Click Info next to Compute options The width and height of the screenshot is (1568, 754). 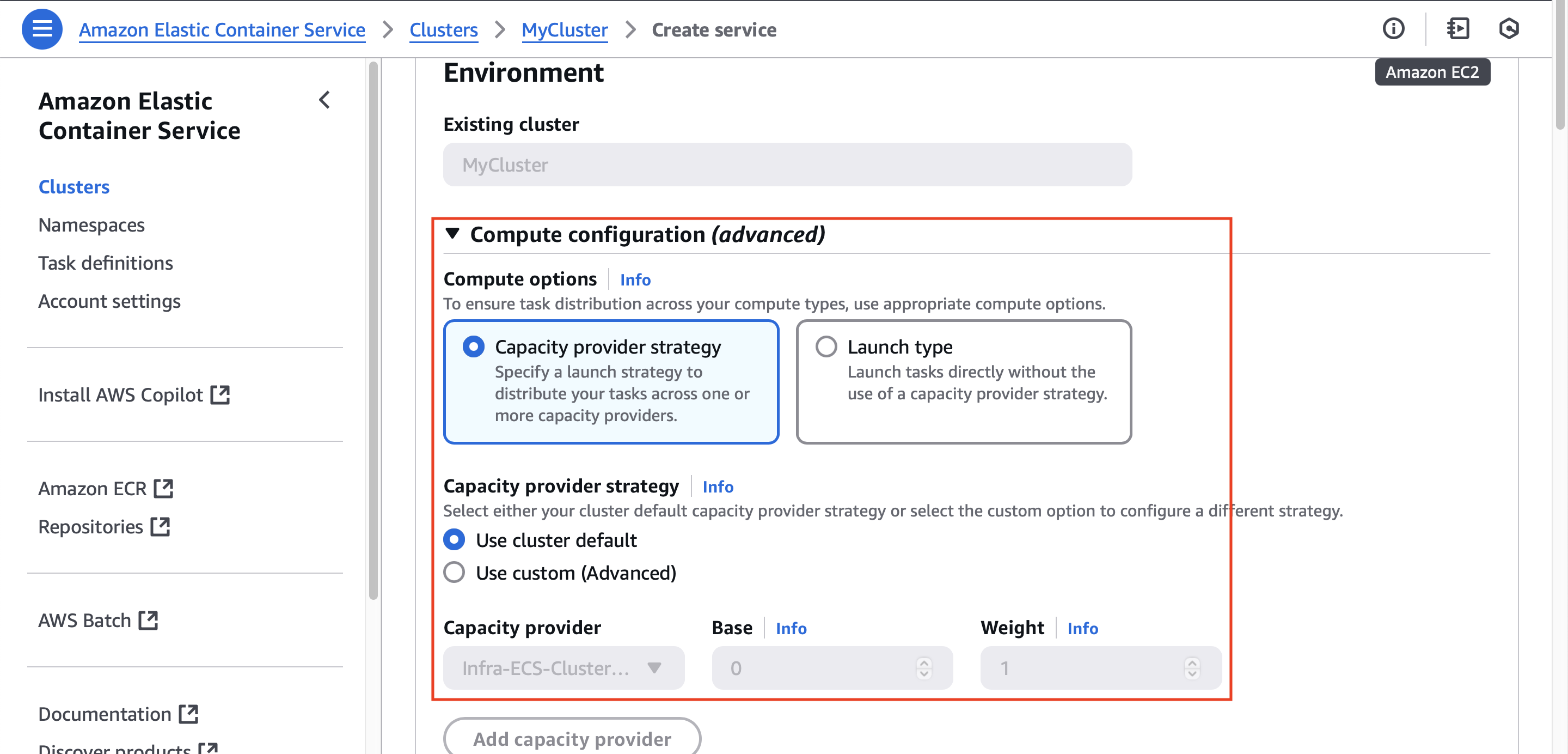click(635, 279)
